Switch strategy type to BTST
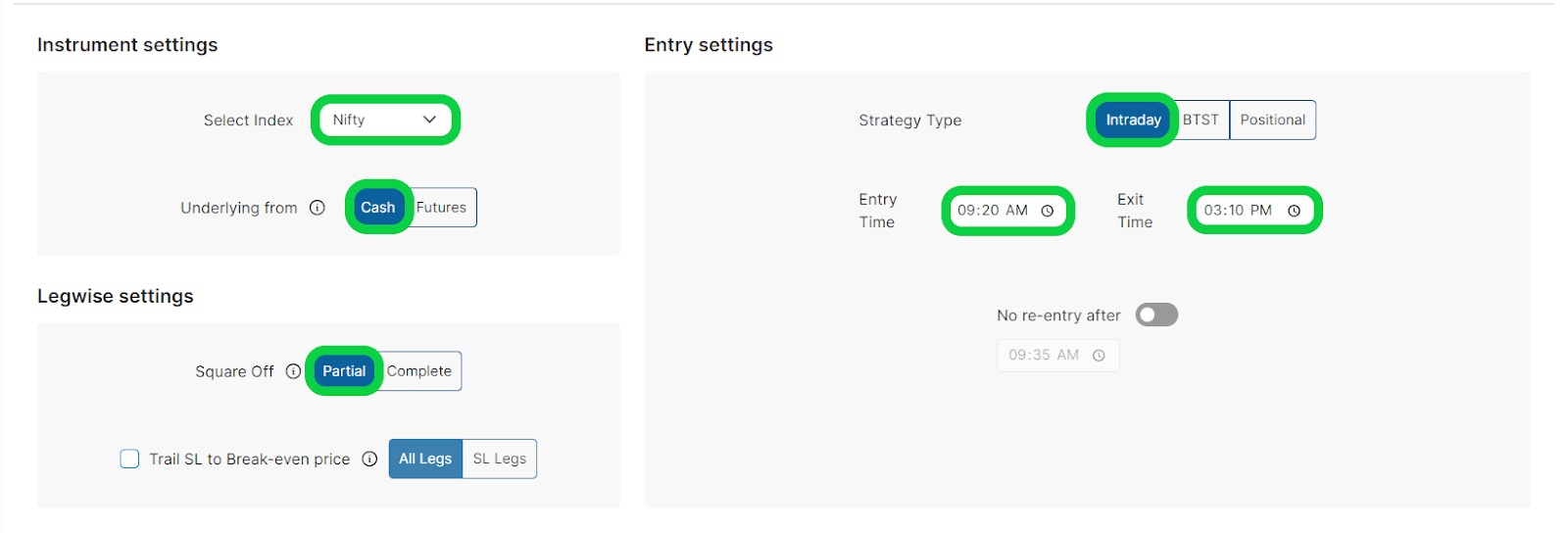The width and height of the screenshot is (1568, 533). pyautogui.click(x=1200, y=120)
